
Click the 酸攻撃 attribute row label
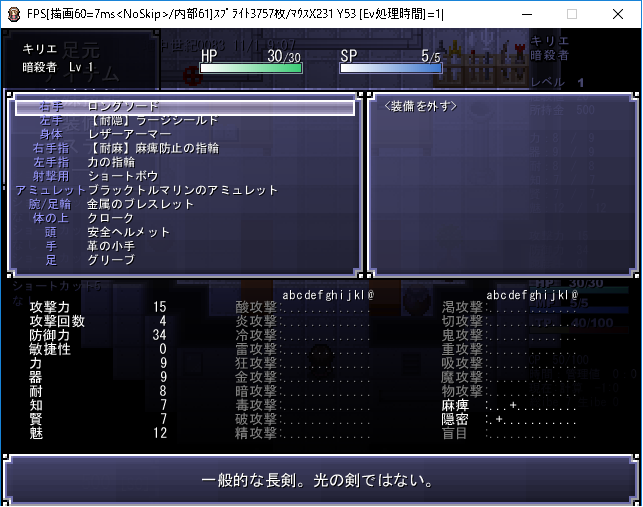[x=256, y=307]
